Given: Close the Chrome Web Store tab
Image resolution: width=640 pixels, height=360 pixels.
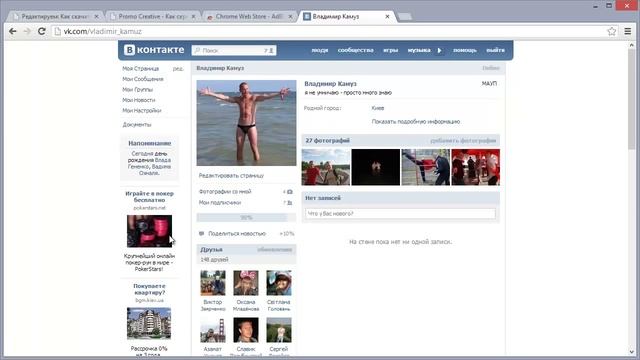Looking at the screenshot, I should 290,16.
